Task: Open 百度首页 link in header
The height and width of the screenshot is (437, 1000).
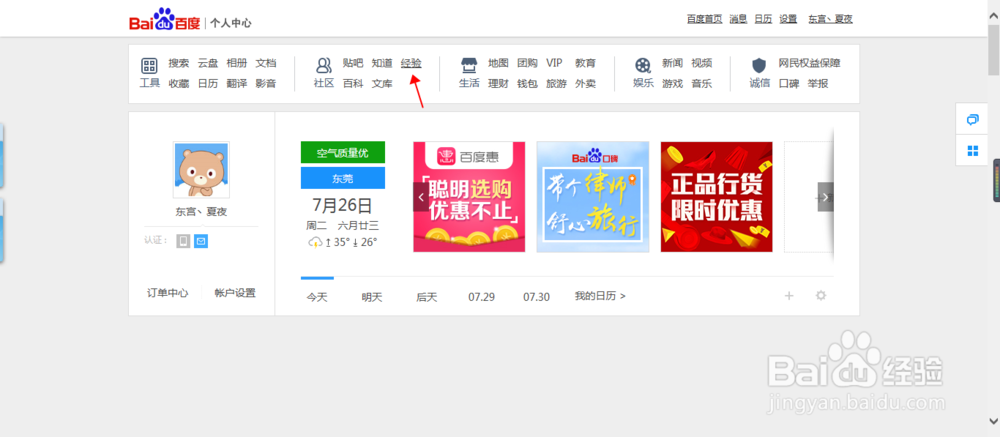Action: (705, 19)
